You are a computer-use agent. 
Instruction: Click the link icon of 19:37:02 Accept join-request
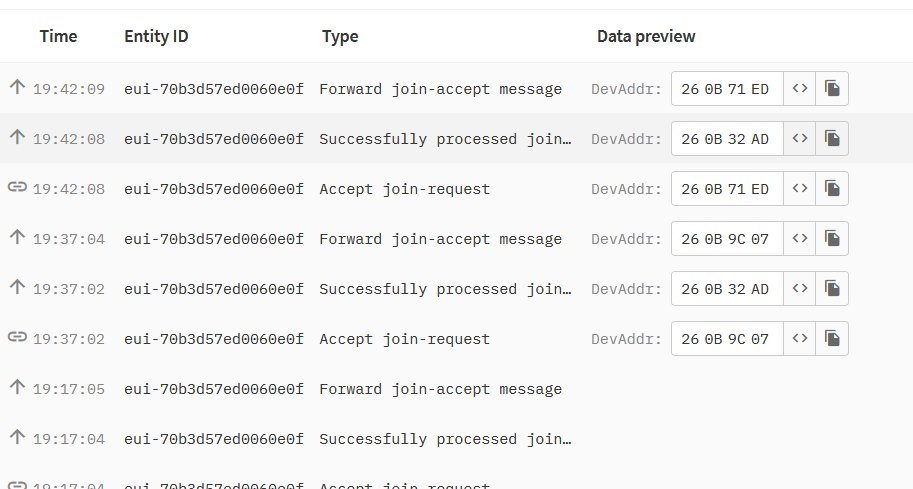17,337
